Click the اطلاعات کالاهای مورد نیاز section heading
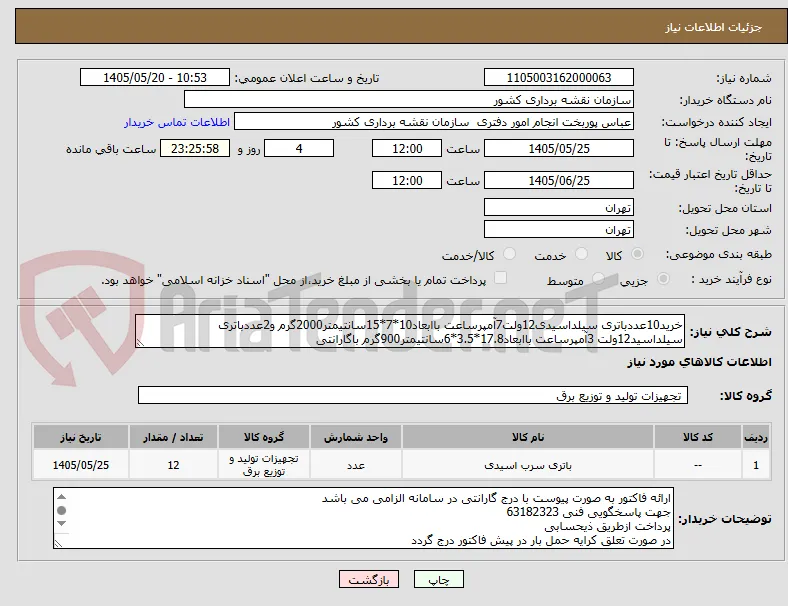Viewport: 788px width, 606px height. pyautogui.click(x=699, y=362)
